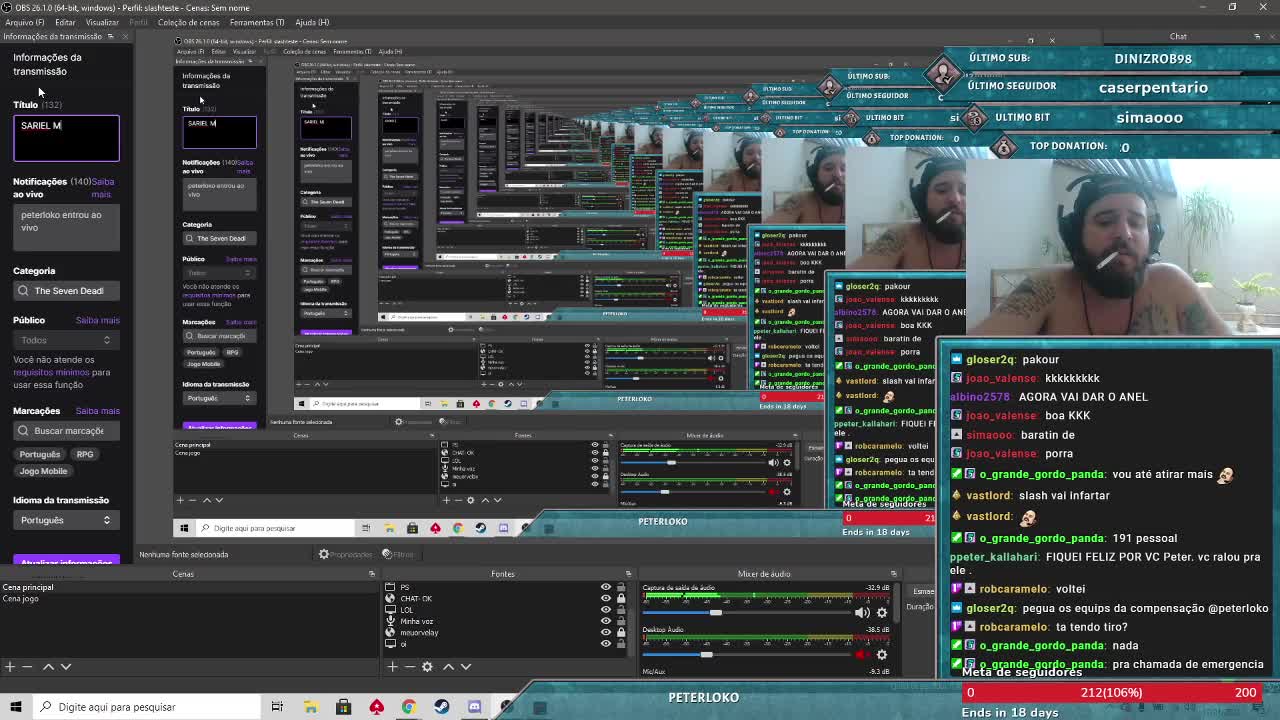Open settings gear for Captura de saída de áudio
1280x720 pixels.
[881, 613]
